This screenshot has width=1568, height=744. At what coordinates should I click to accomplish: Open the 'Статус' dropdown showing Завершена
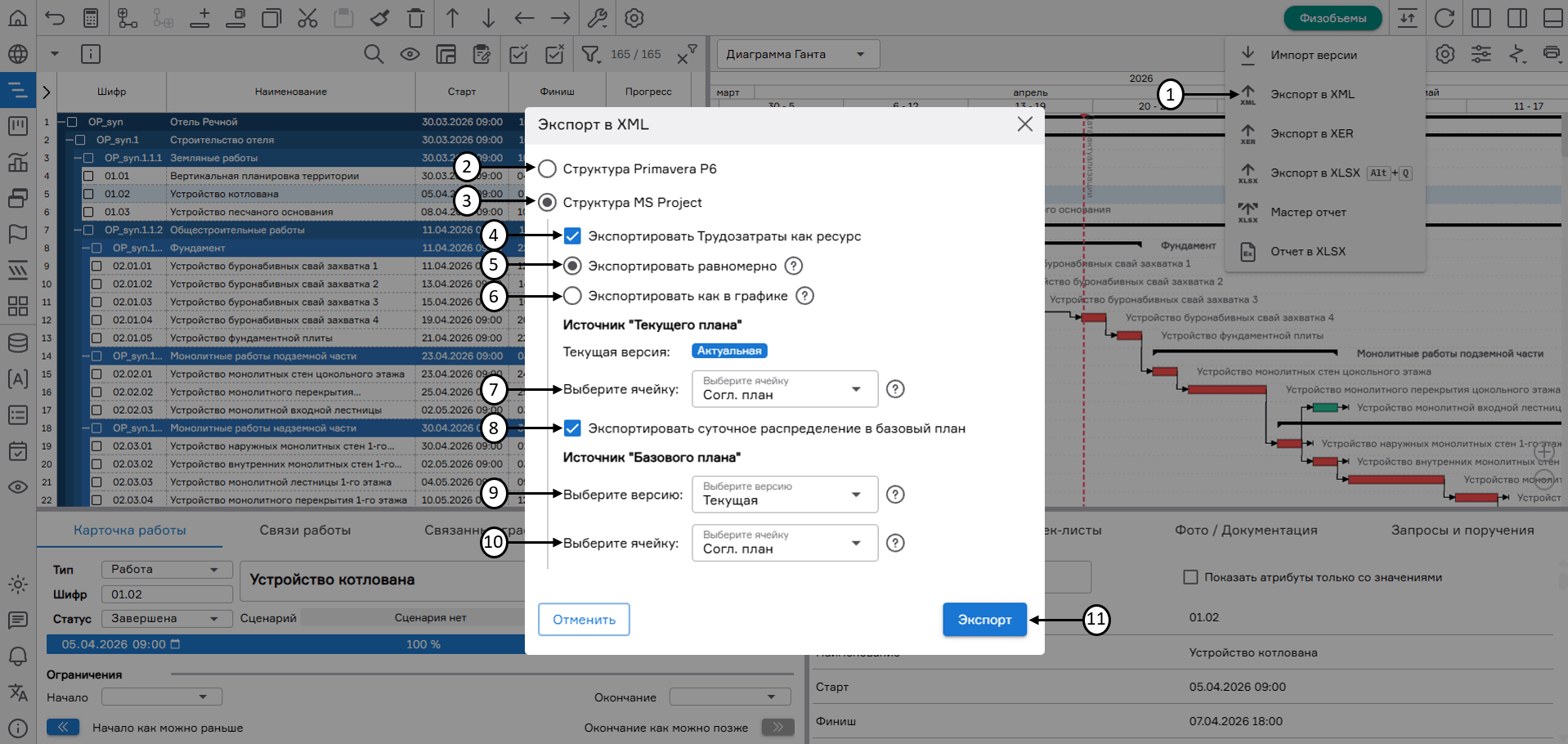167,619
